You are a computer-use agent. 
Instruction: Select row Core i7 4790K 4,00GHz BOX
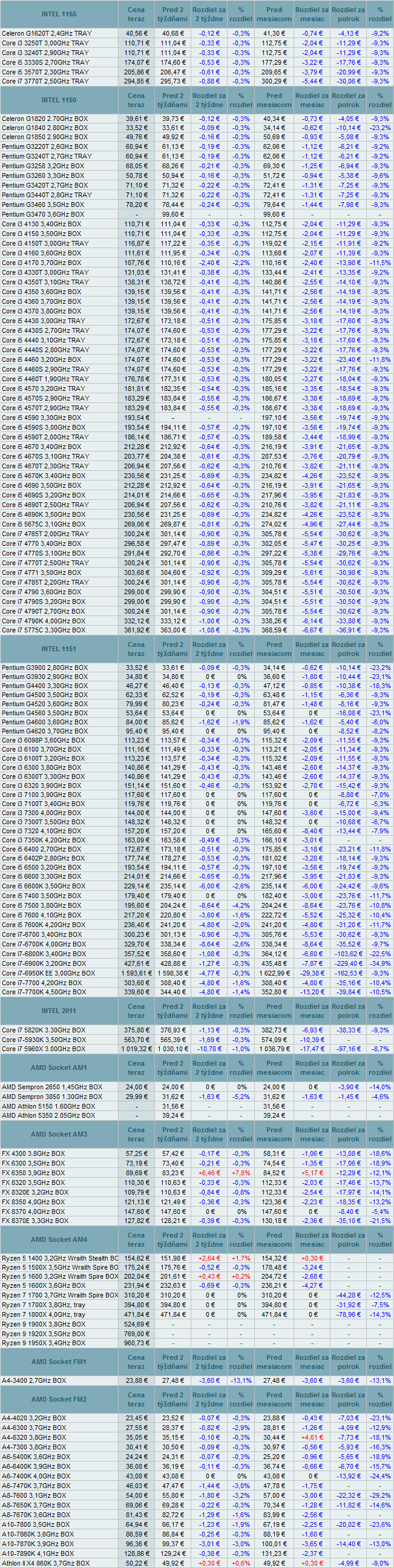pos(197,621)
